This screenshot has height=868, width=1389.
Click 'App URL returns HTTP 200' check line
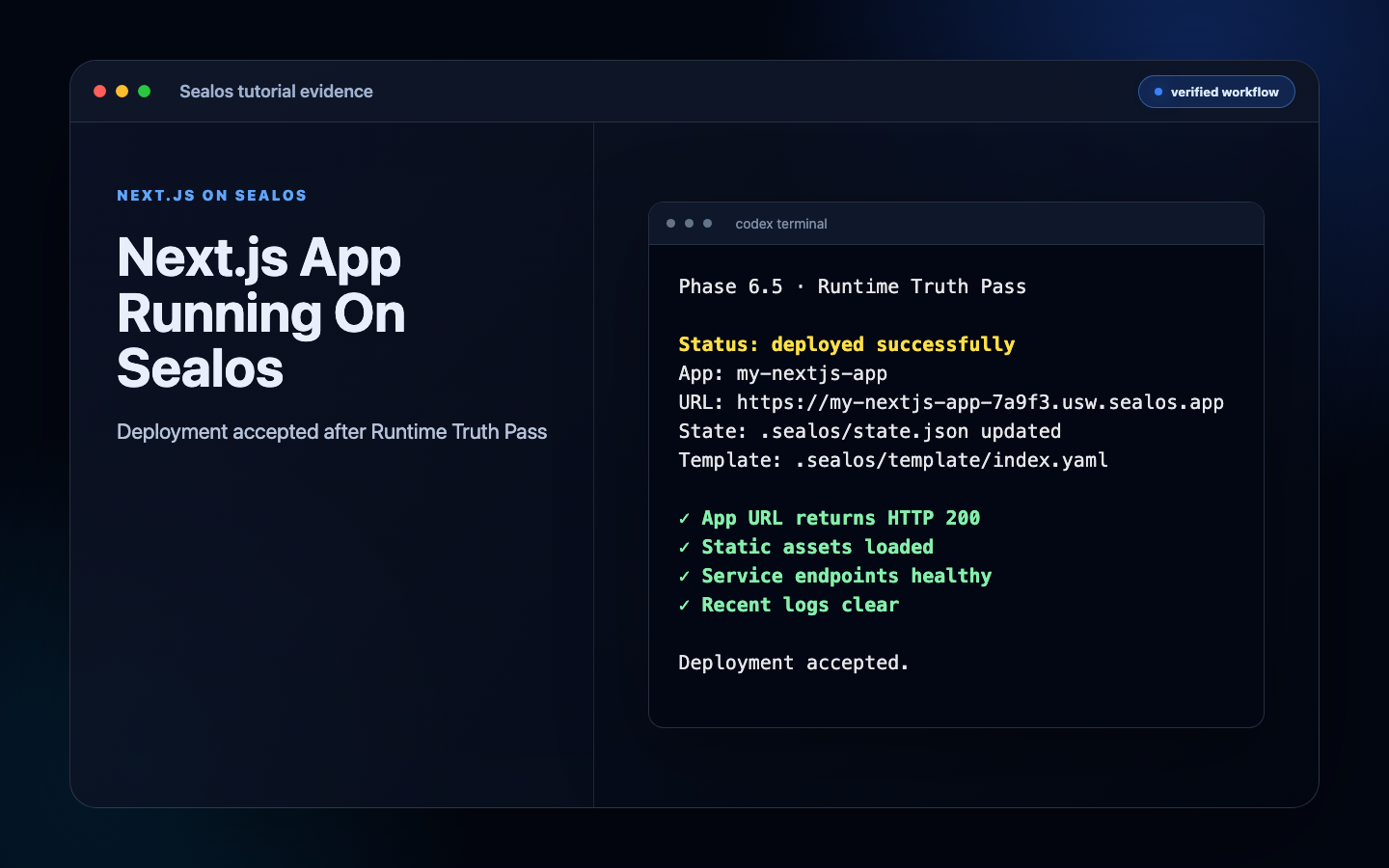830,518
